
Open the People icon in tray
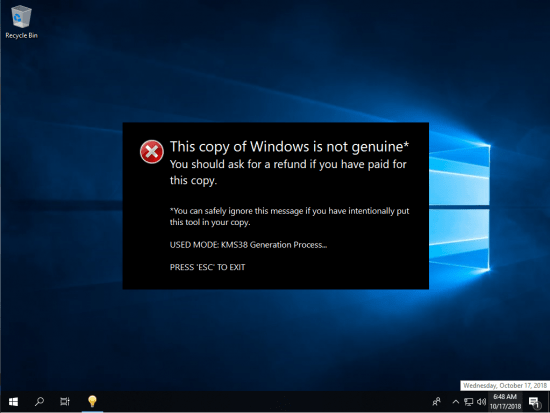pos(437,401)
